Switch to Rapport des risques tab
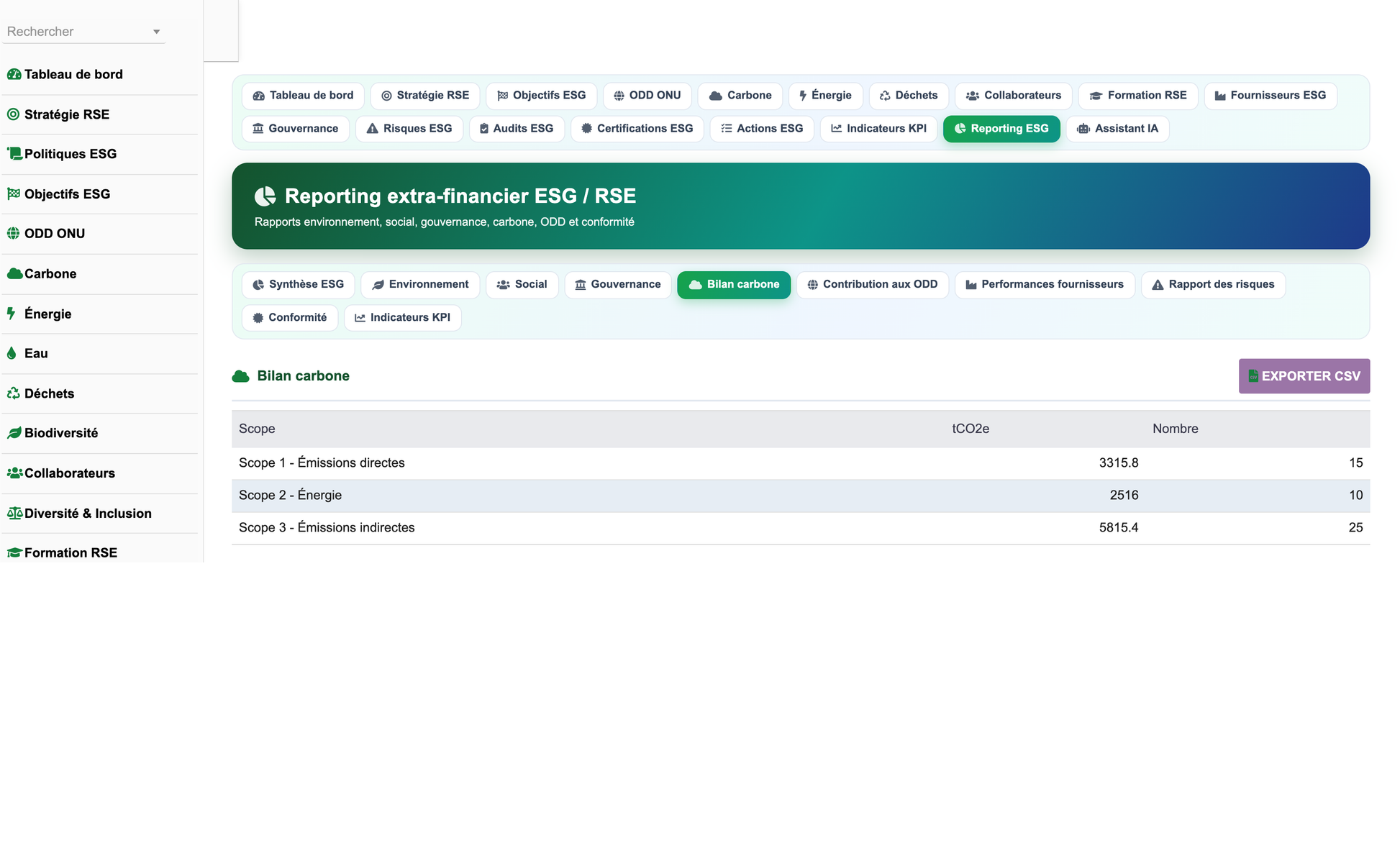1400x866 pixels. tap(1213, 285)
